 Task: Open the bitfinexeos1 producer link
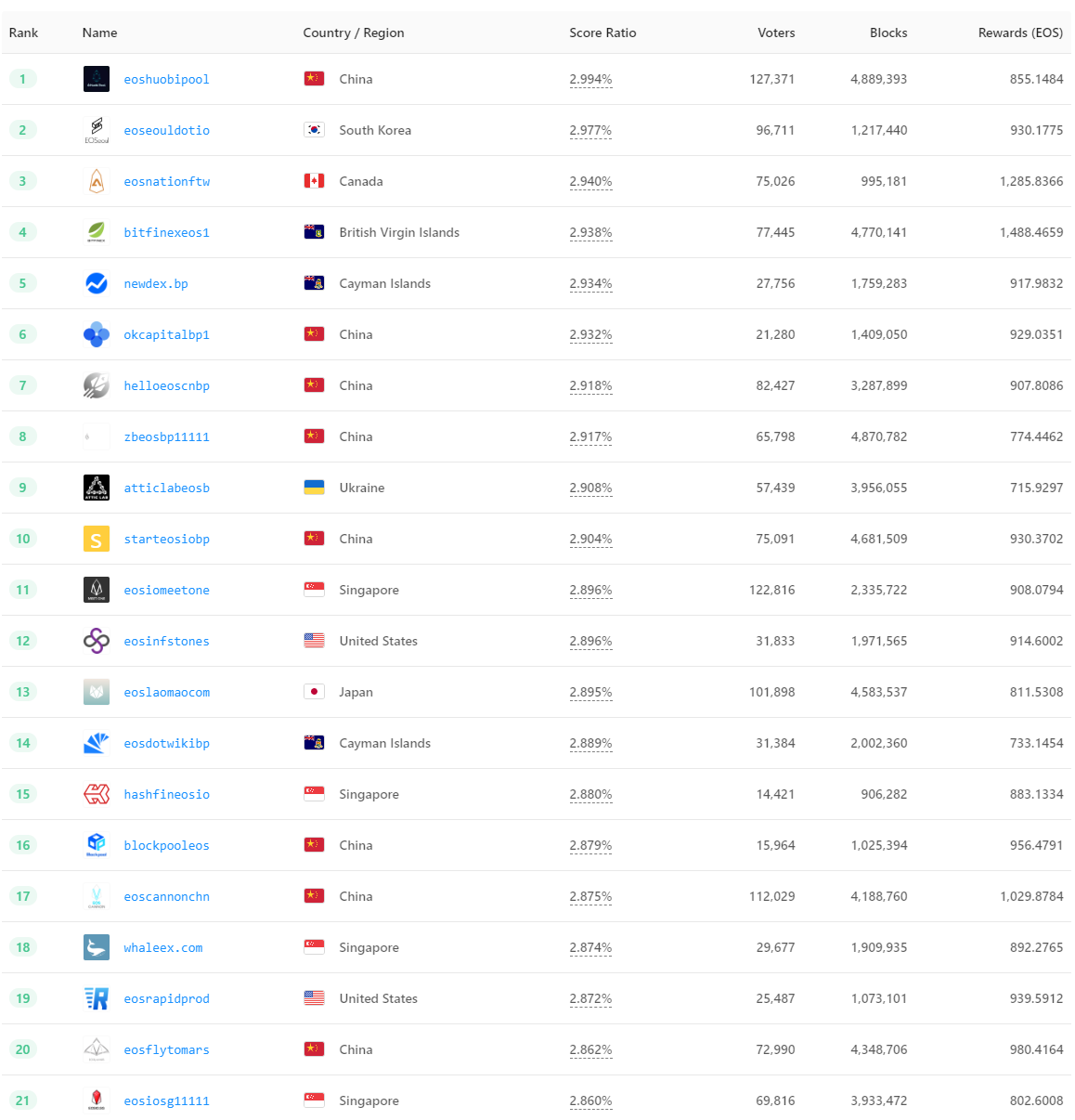point(167,233)
